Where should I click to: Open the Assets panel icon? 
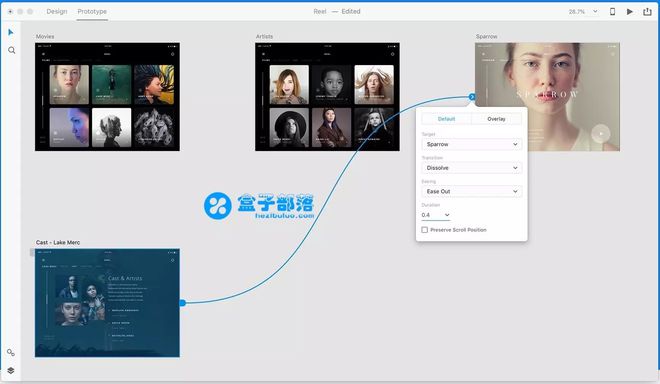coord(11,352)
